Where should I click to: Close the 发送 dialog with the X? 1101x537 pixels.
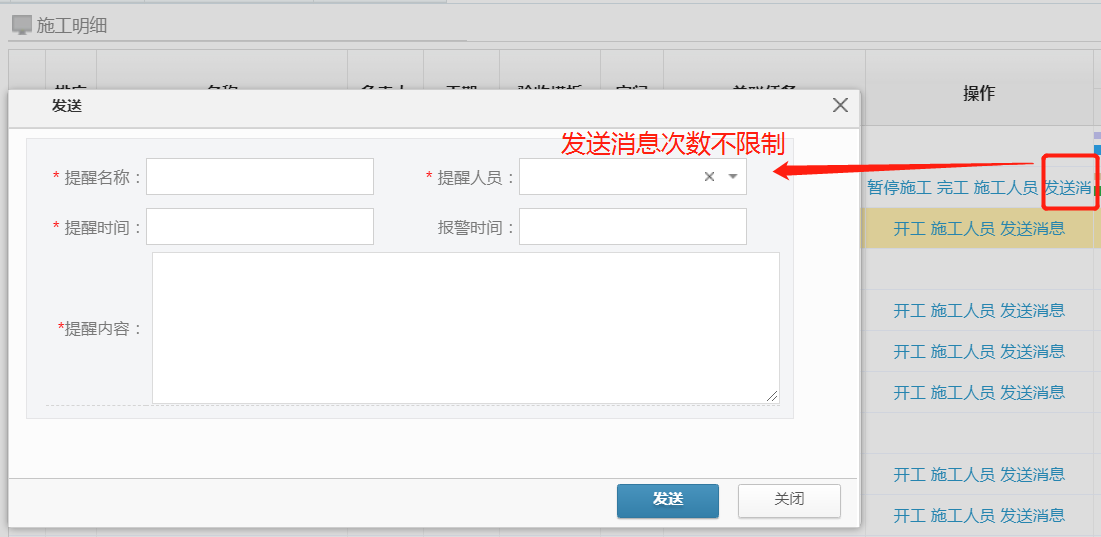point(840,105)
